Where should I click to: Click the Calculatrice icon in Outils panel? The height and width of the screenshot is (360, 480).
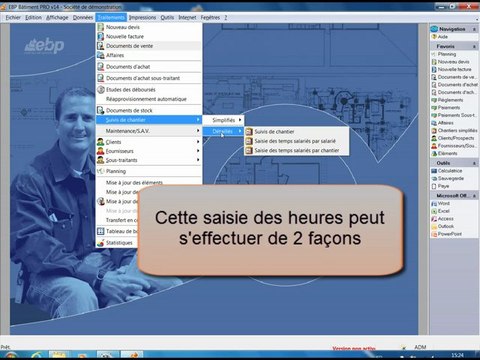[x=434, y=171]
